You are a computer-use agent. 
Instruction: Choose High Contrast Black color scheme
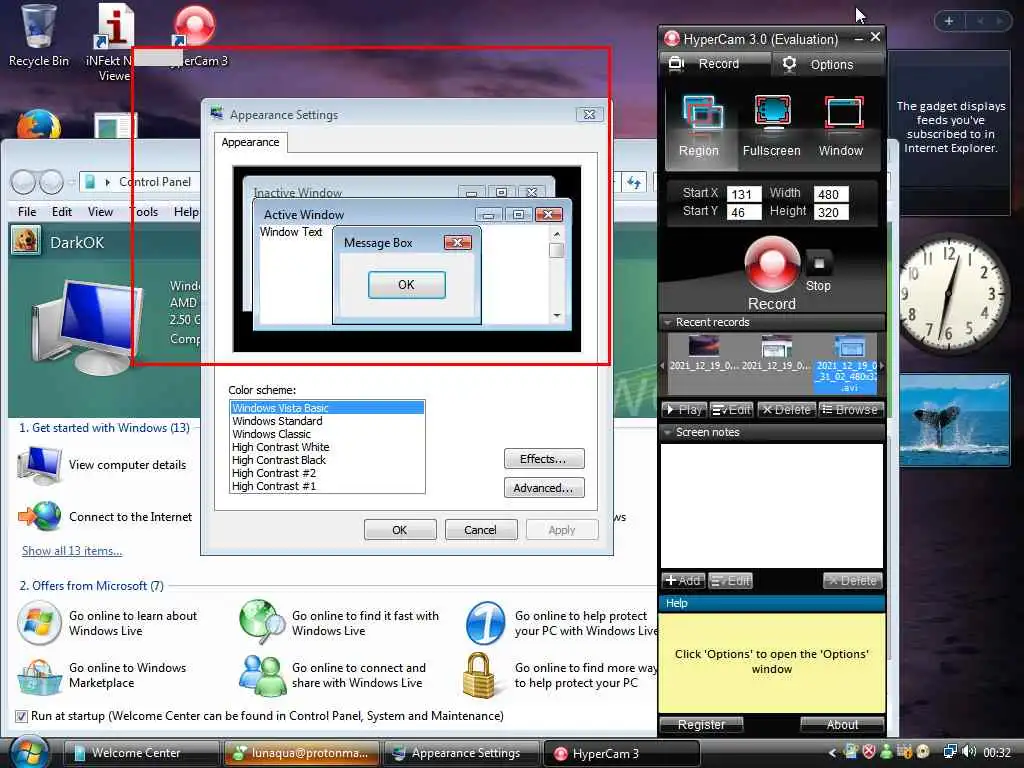click(x=327, y=460)
